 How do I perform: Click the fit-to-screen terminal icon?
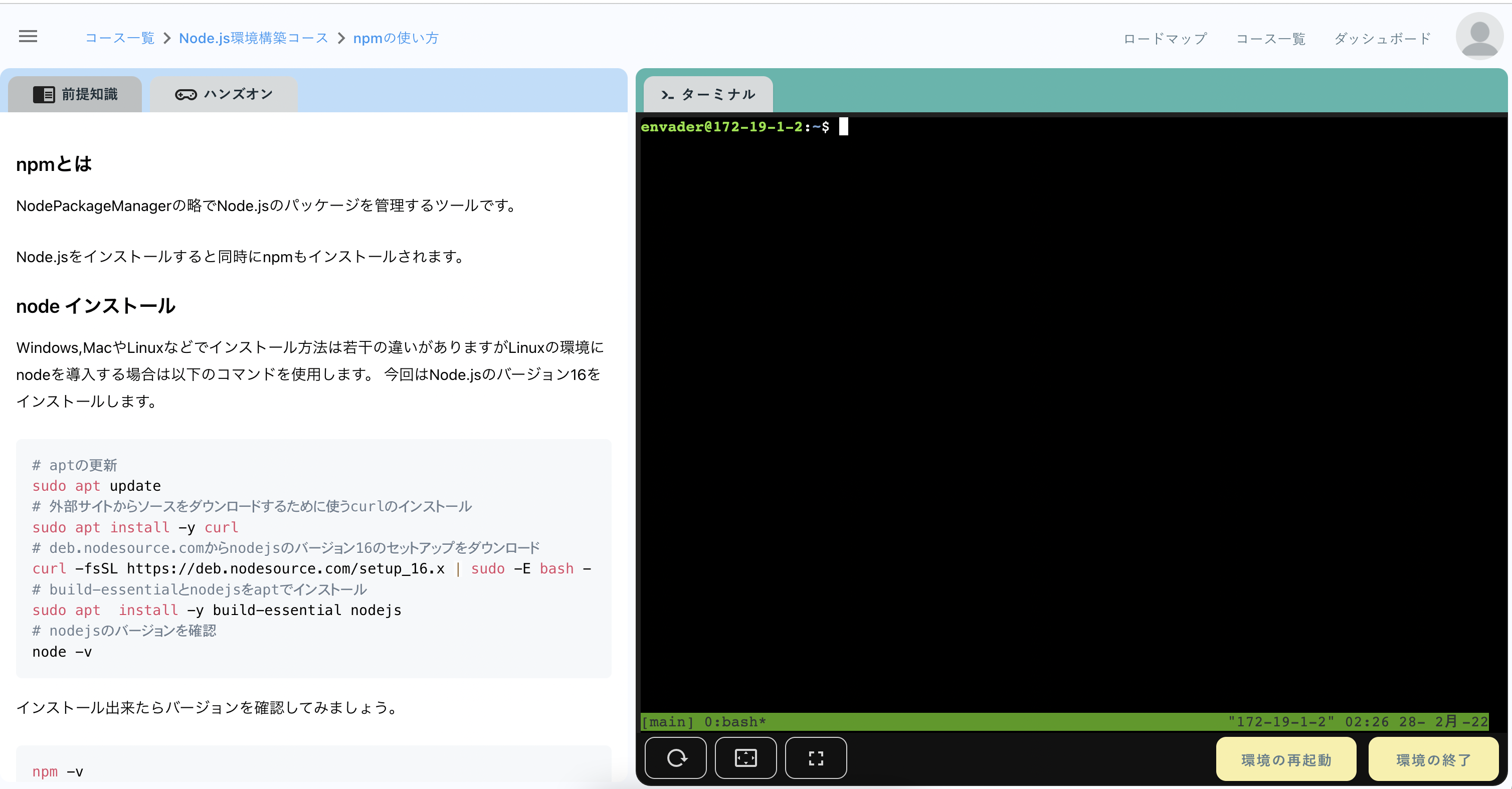[745, 758]
